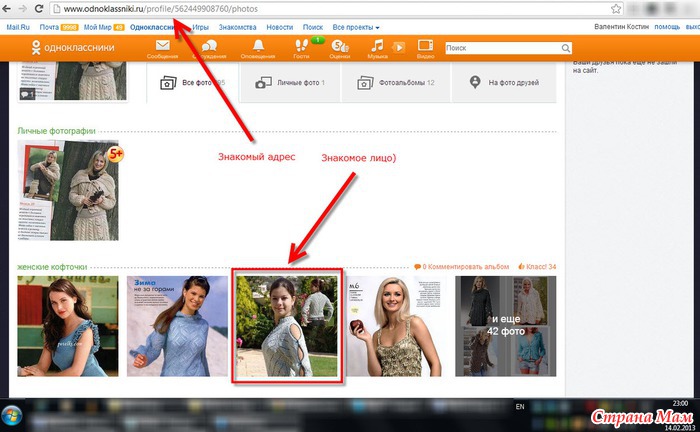700x432 pixels.
Task: Click the comment count icon on top photo
Action: tap(27, 94)
